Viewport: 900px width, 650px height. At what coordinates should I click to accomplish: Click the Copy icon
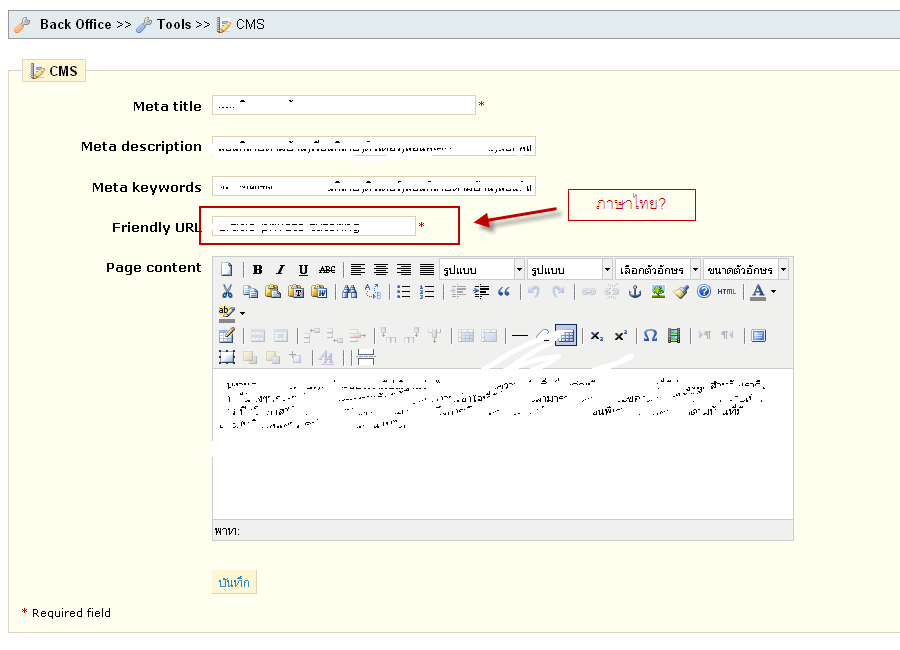tap(250, 292)
